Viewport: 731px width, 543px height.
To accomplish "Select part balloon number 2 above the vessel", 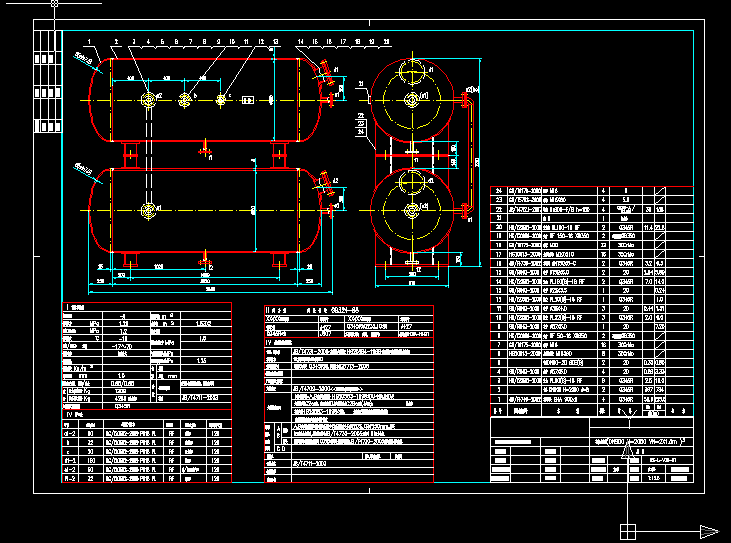I will click(116, 42).
